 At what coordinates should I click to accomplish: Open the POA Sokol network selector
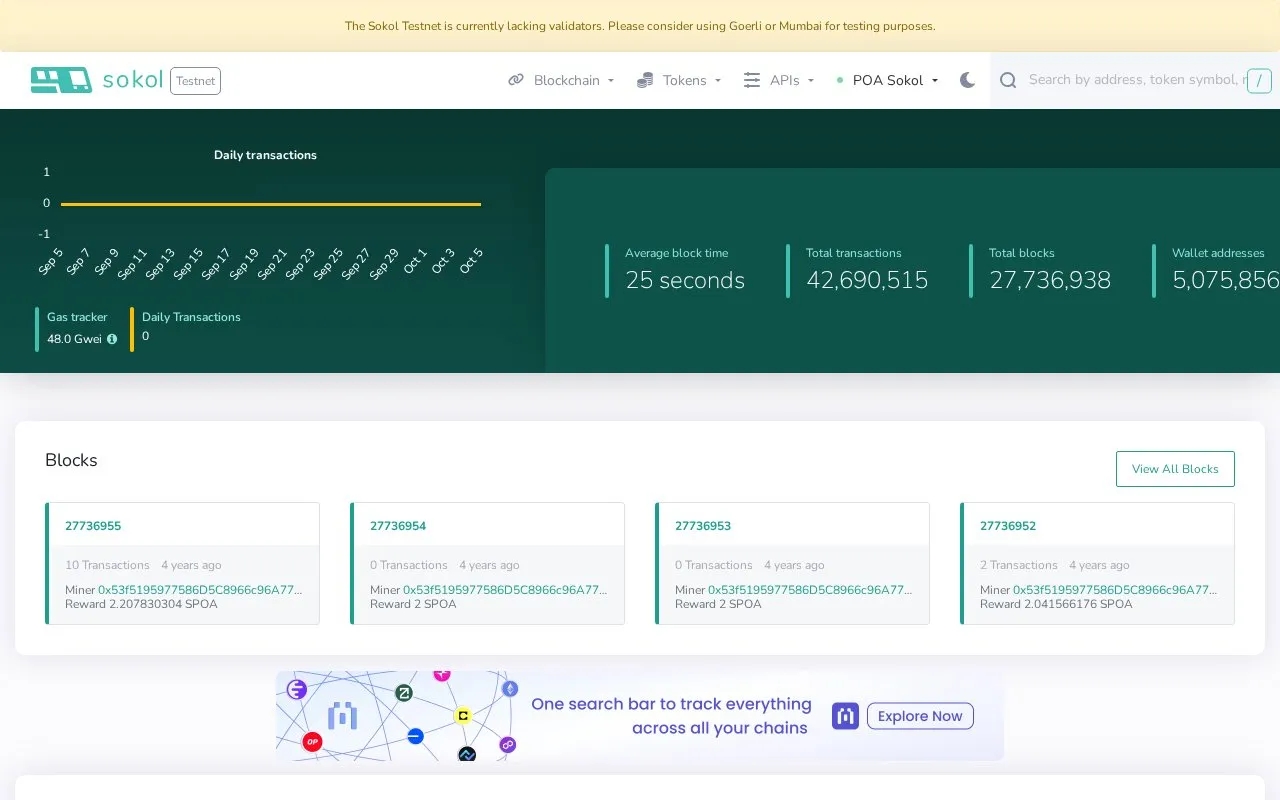888,80
